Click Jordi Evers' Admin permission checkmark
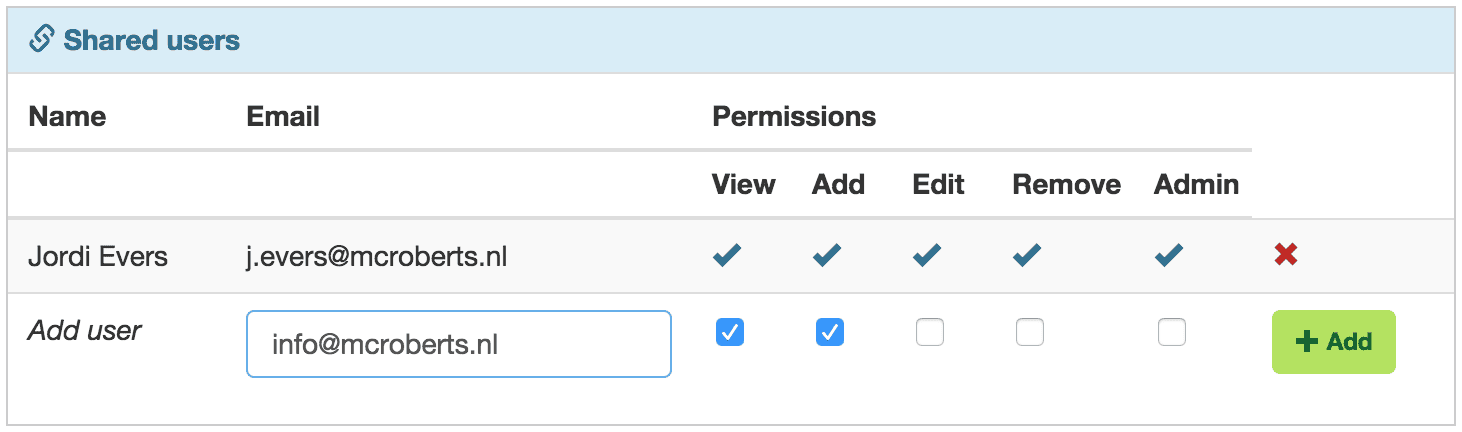This screenshot has width=1462, height=432. [x=1169, y=256]
